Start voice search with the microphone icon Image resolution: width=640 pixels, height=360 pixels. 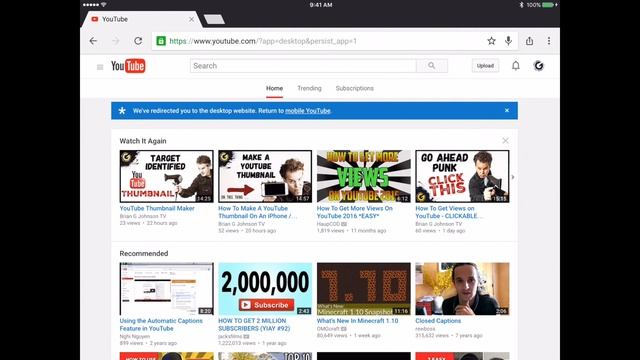click(508, 41)
